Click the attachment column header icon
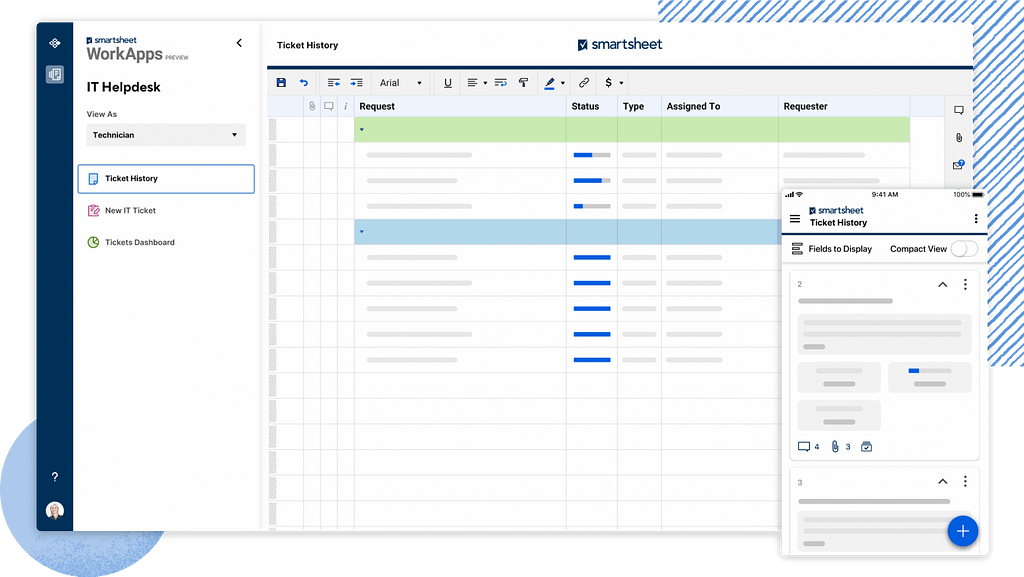Image resolution: width=1024 pixels, height=577 pixels. (312, 106)
